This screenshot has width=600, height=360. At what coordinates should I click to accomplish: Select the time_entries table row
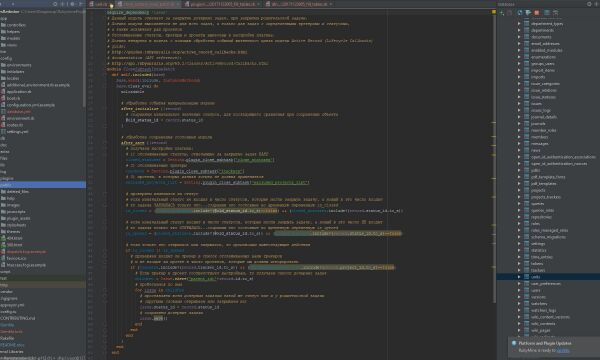coord(548,257)
